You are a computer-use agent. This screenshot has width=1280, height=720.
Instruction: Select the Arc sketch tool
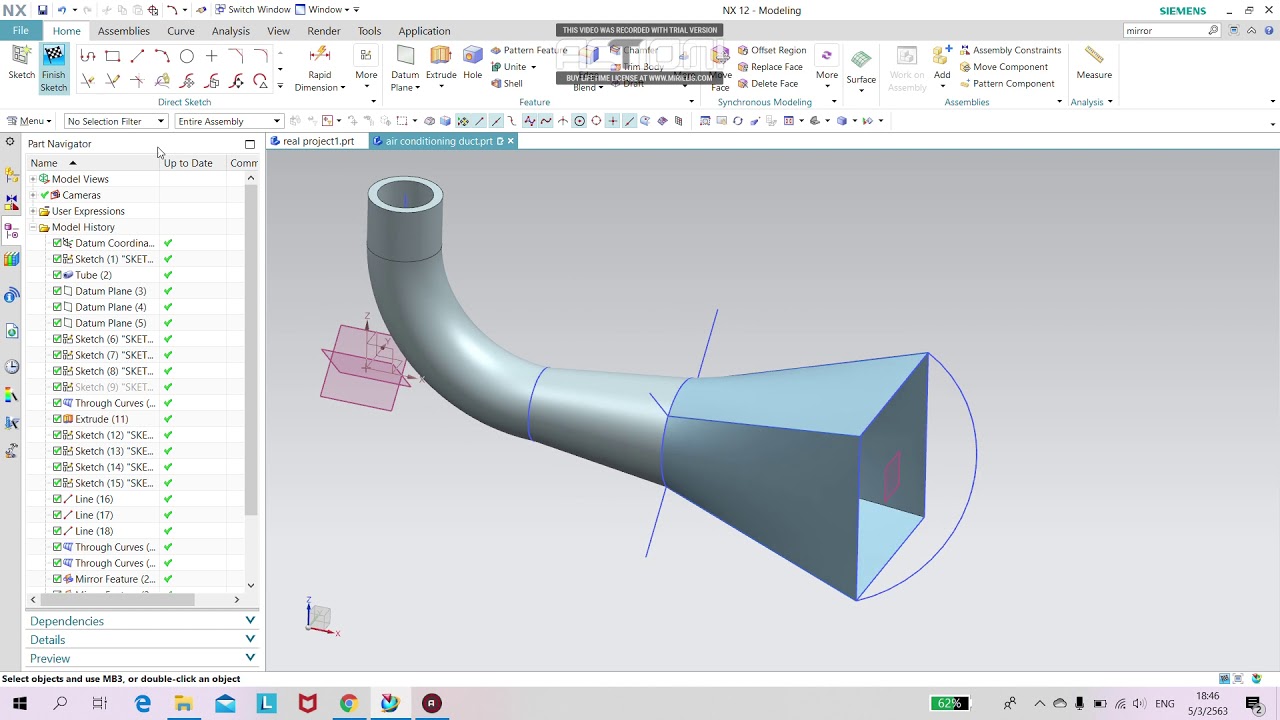(162, 57)
